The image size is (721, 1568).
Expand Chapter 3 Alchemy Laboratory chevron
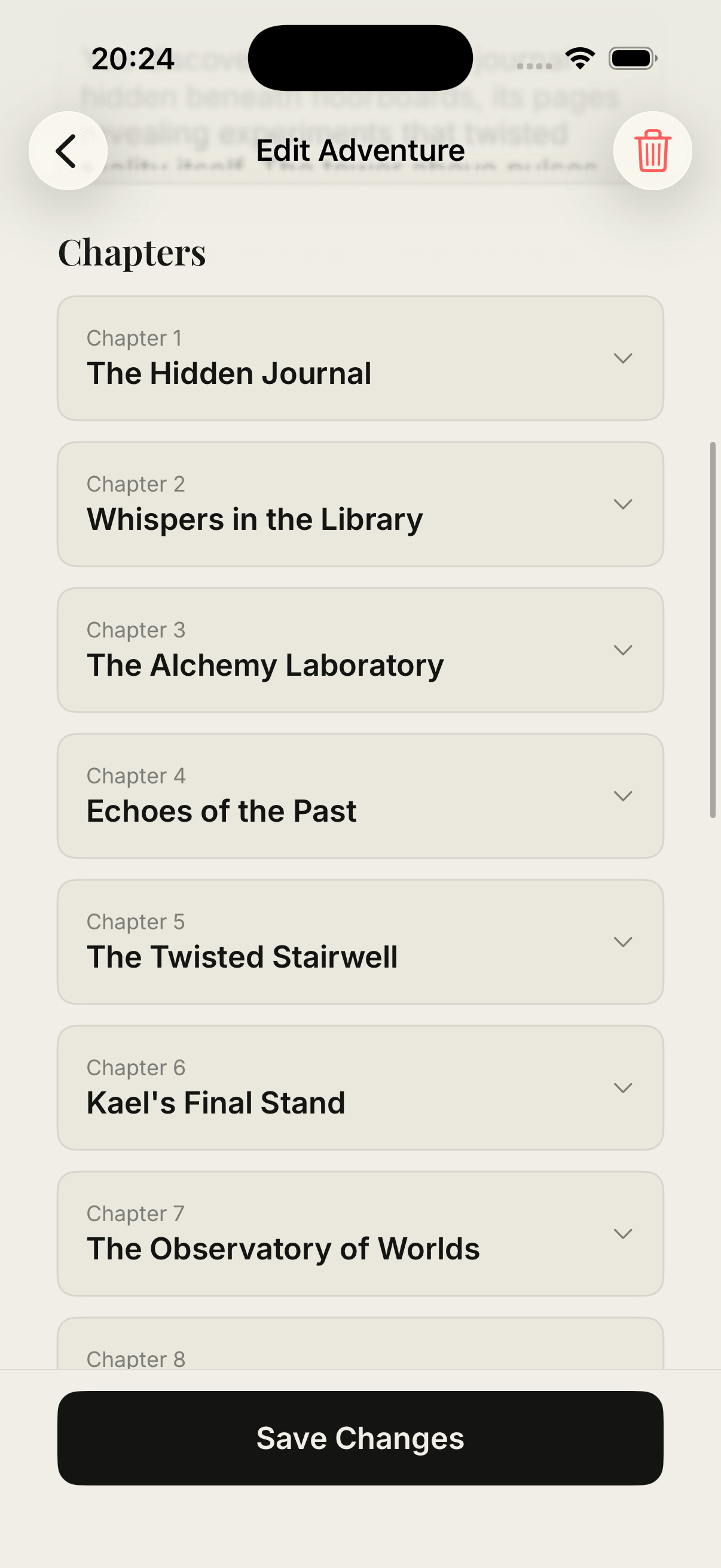tap(622, 650)
